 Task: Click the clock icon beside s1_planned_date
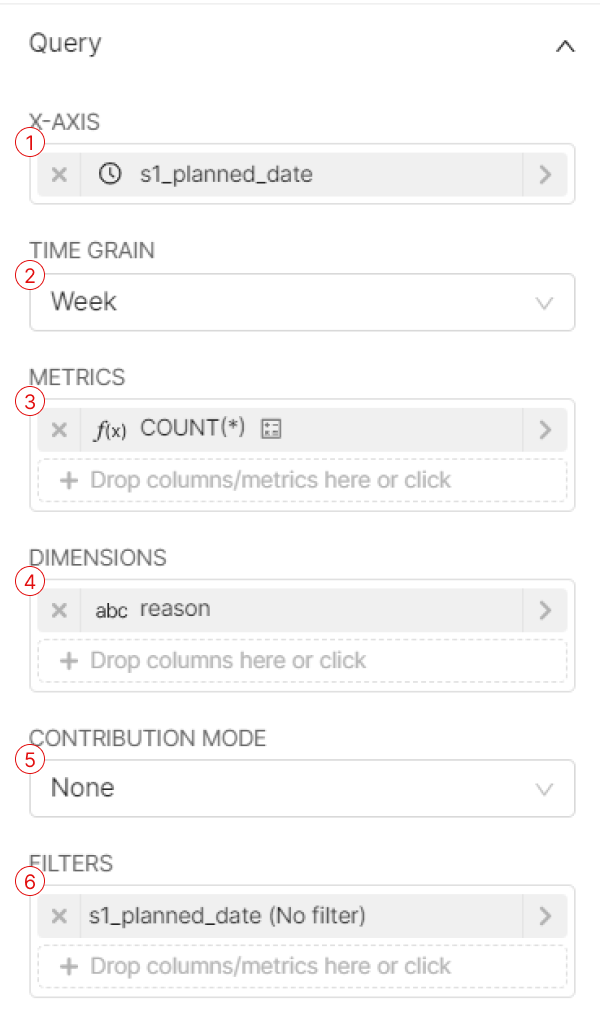tap(110, 174)
